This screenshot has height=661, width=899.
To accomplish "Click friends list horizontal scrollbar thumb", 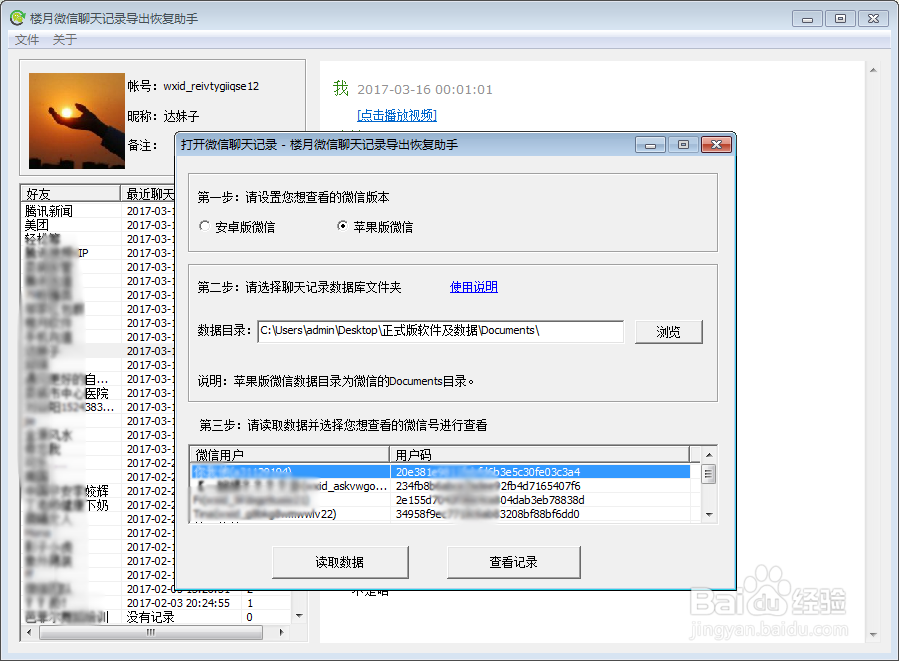I will [x=151, y=632].
